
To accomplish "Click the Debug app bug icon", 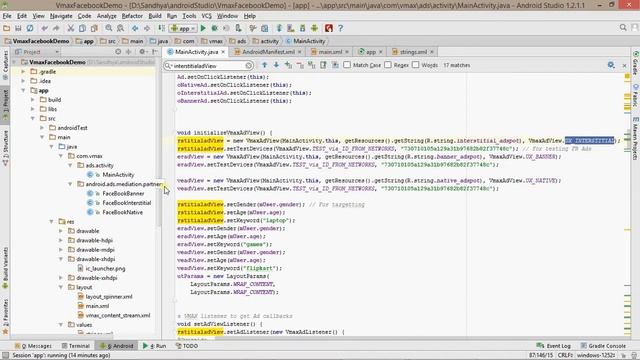I will [215, 28].
